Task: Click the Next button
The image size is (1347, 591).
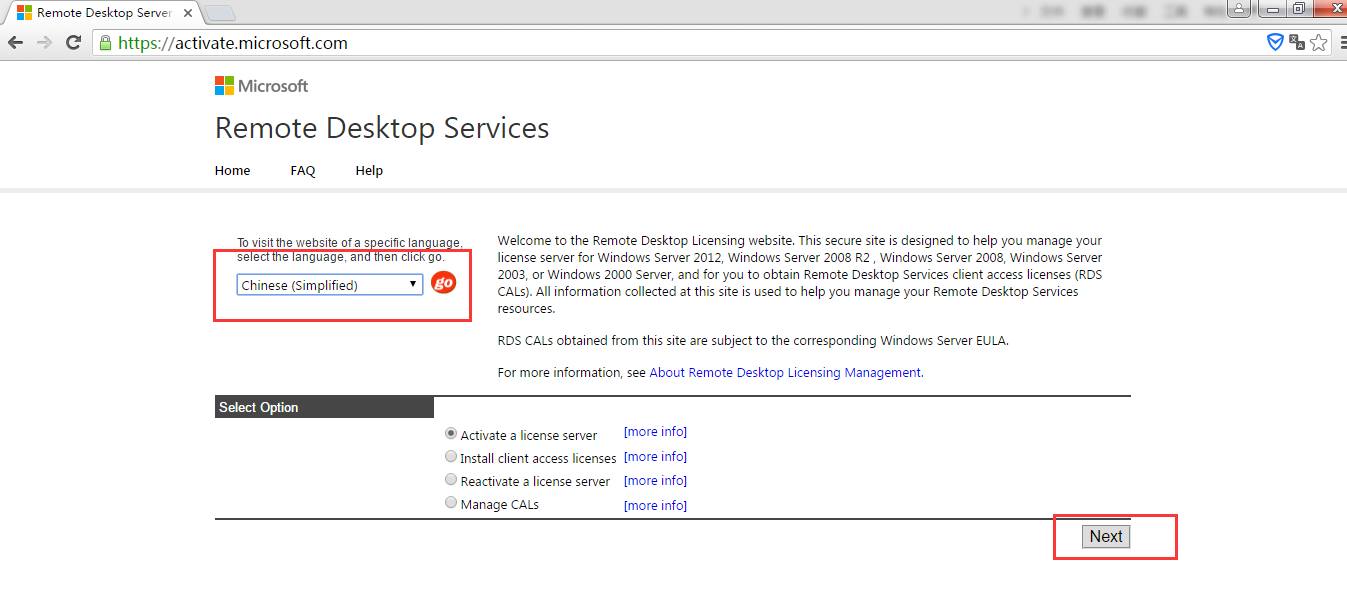Action: pos(1106,536)
